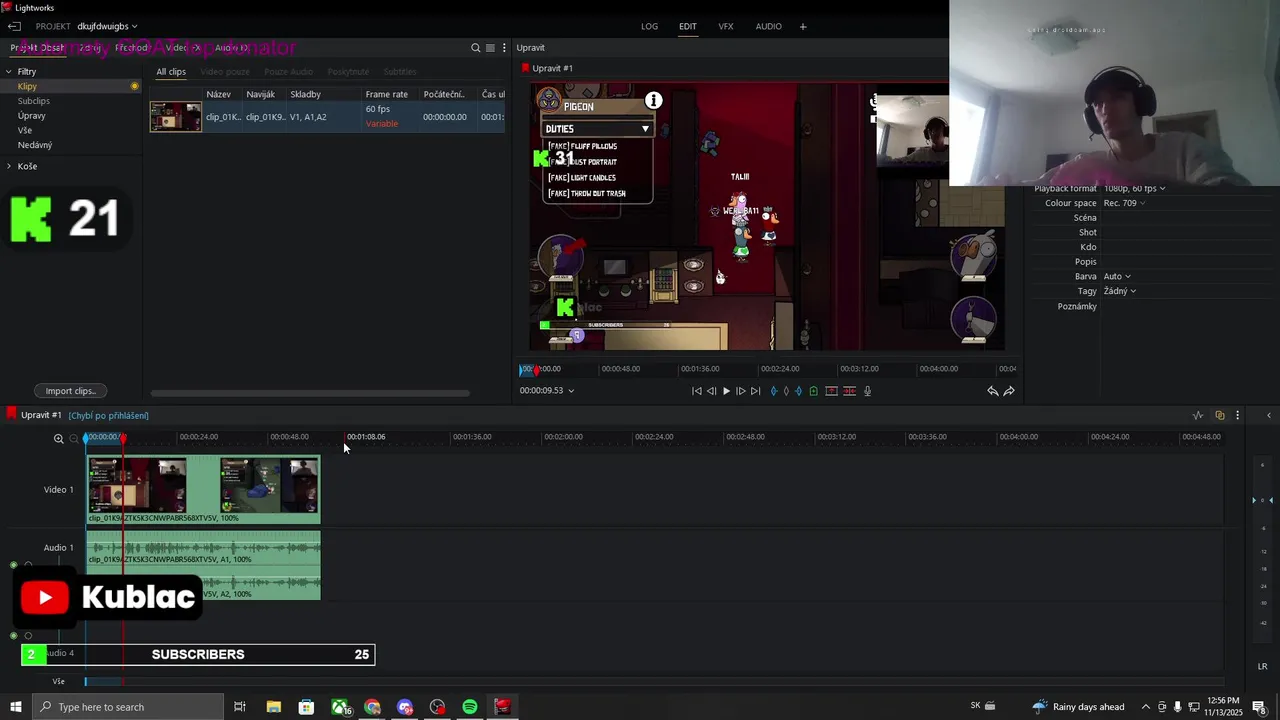The height and width of the screenshot is (720, 1280).
Task: Collapse the Filtry tree section
Action: click(9, 72)
